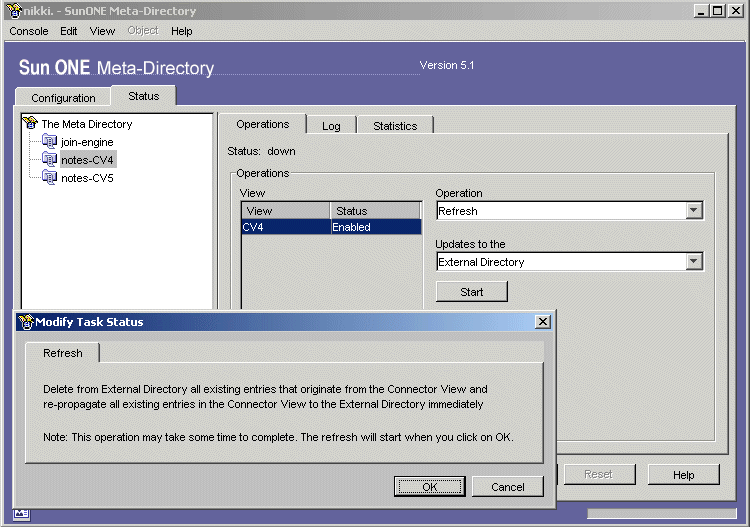Click The Meta Directory root icon
Image resolution: width=751 pixels, height=527 pixels.
coord(30,123)
